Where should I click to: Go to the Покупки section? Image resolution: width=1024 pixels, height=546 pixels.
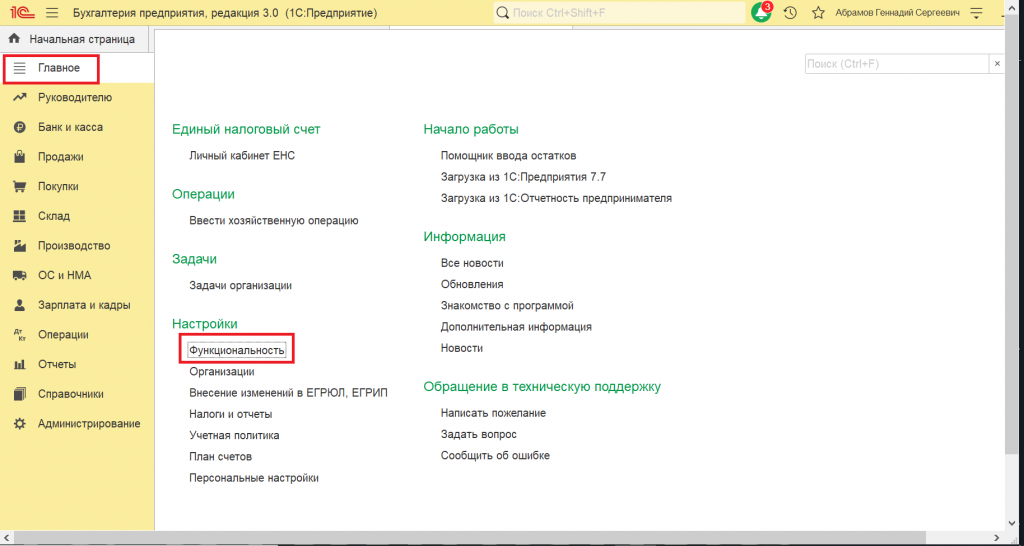(58, 187)
